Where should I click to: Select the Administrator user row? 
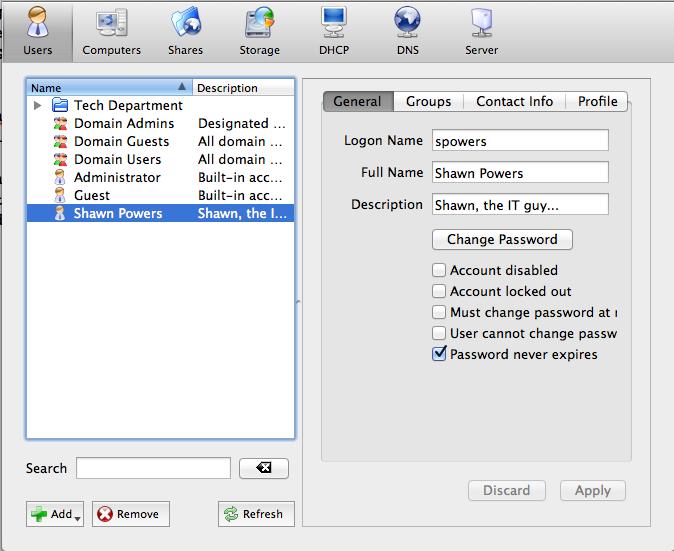pyautogui.click(x=116, y=177)
